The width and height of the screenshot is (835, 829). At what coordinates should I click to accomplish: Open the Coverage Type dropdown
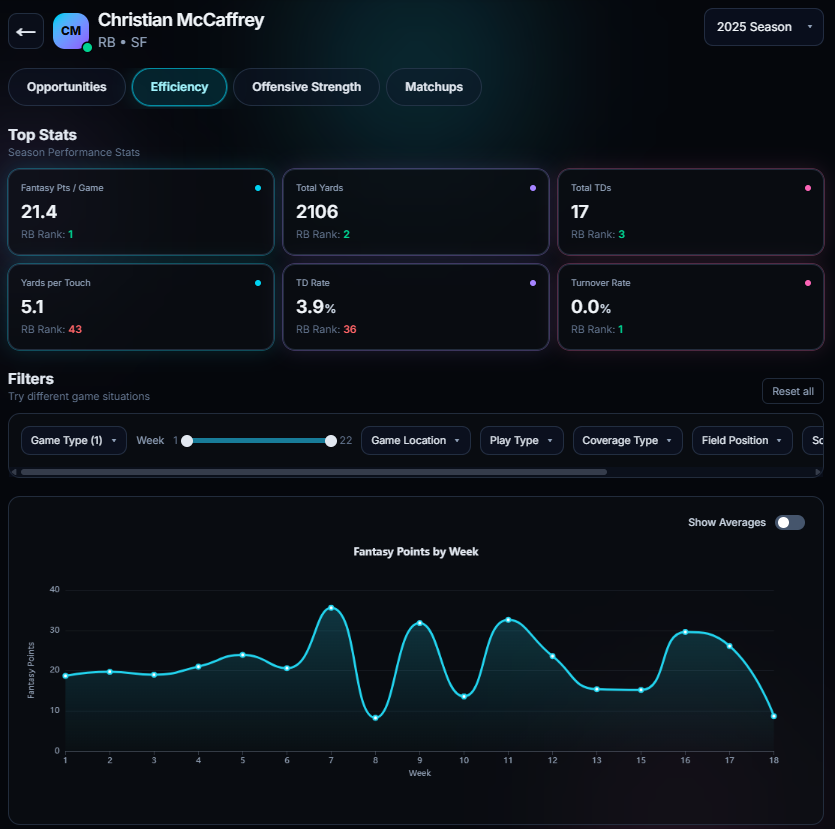627,440
